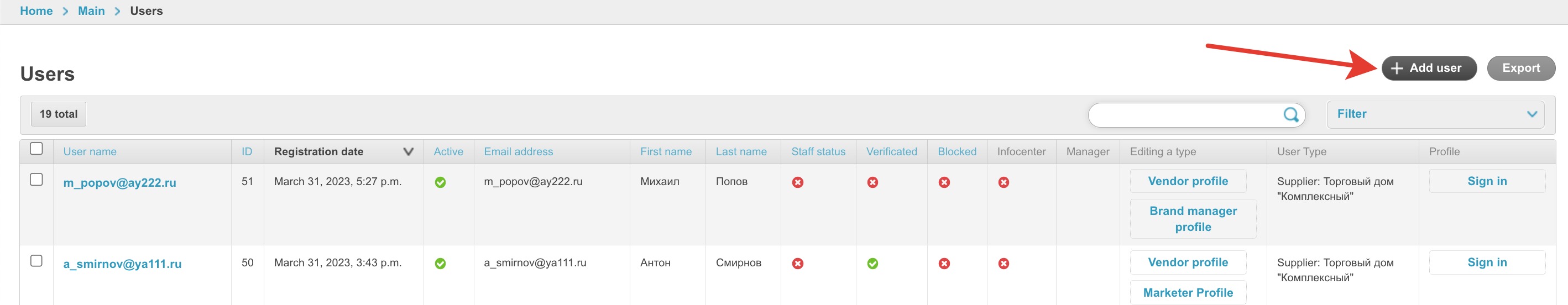The width and height of the screenshot is (1568, 305).
Task: Click red Verificated icon for m_popov
Action: click(x=872, y=182)
